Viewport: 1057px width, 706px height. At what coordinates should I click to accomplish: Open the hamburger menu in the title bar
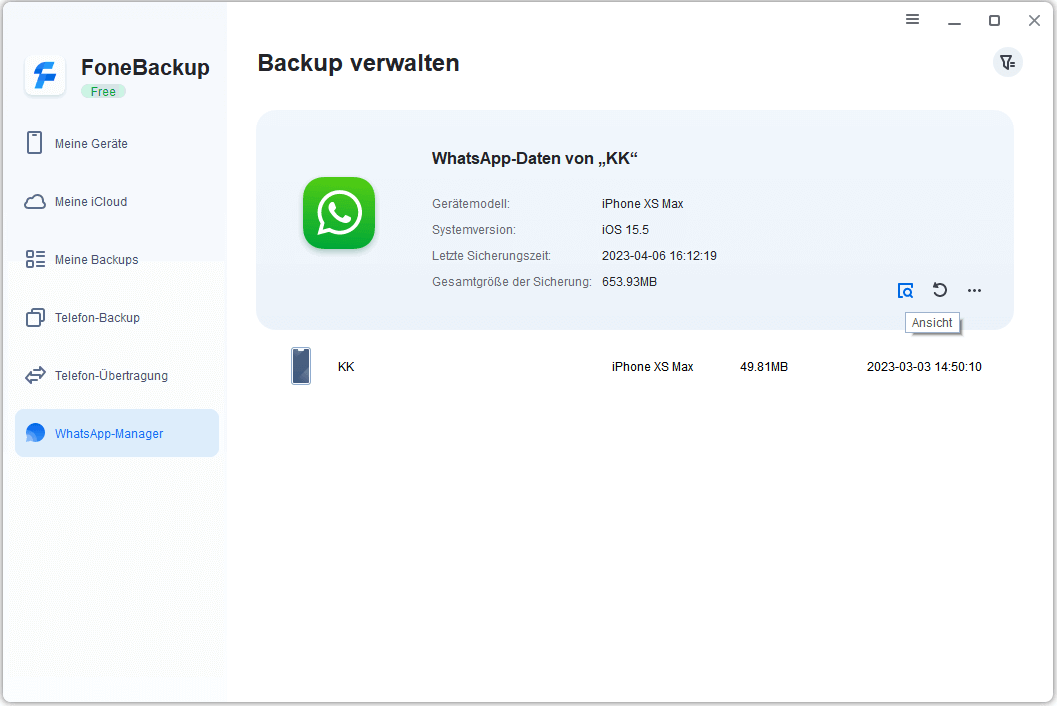[912, 20]
